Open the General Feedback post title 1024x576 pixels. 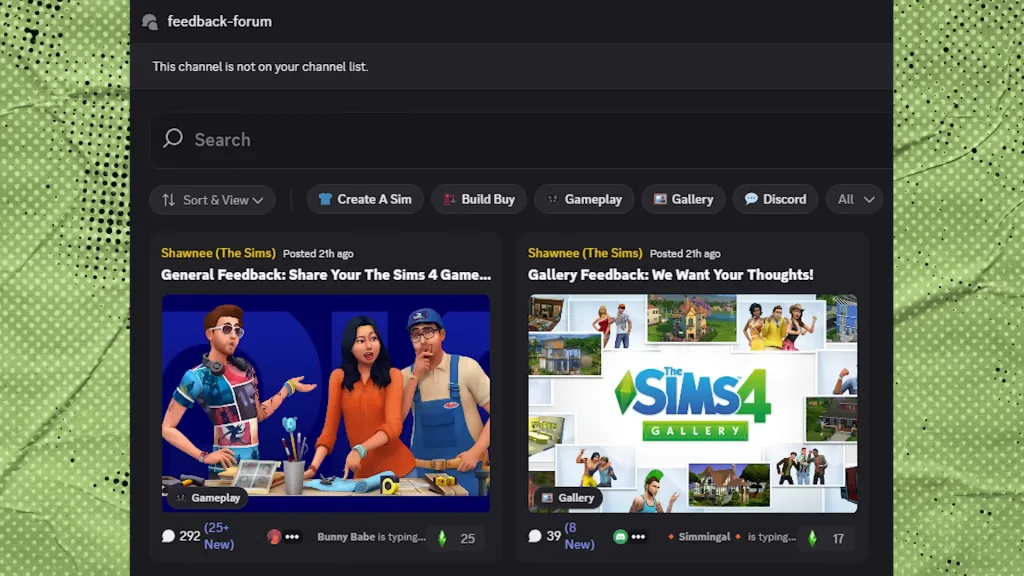[326, 274]
